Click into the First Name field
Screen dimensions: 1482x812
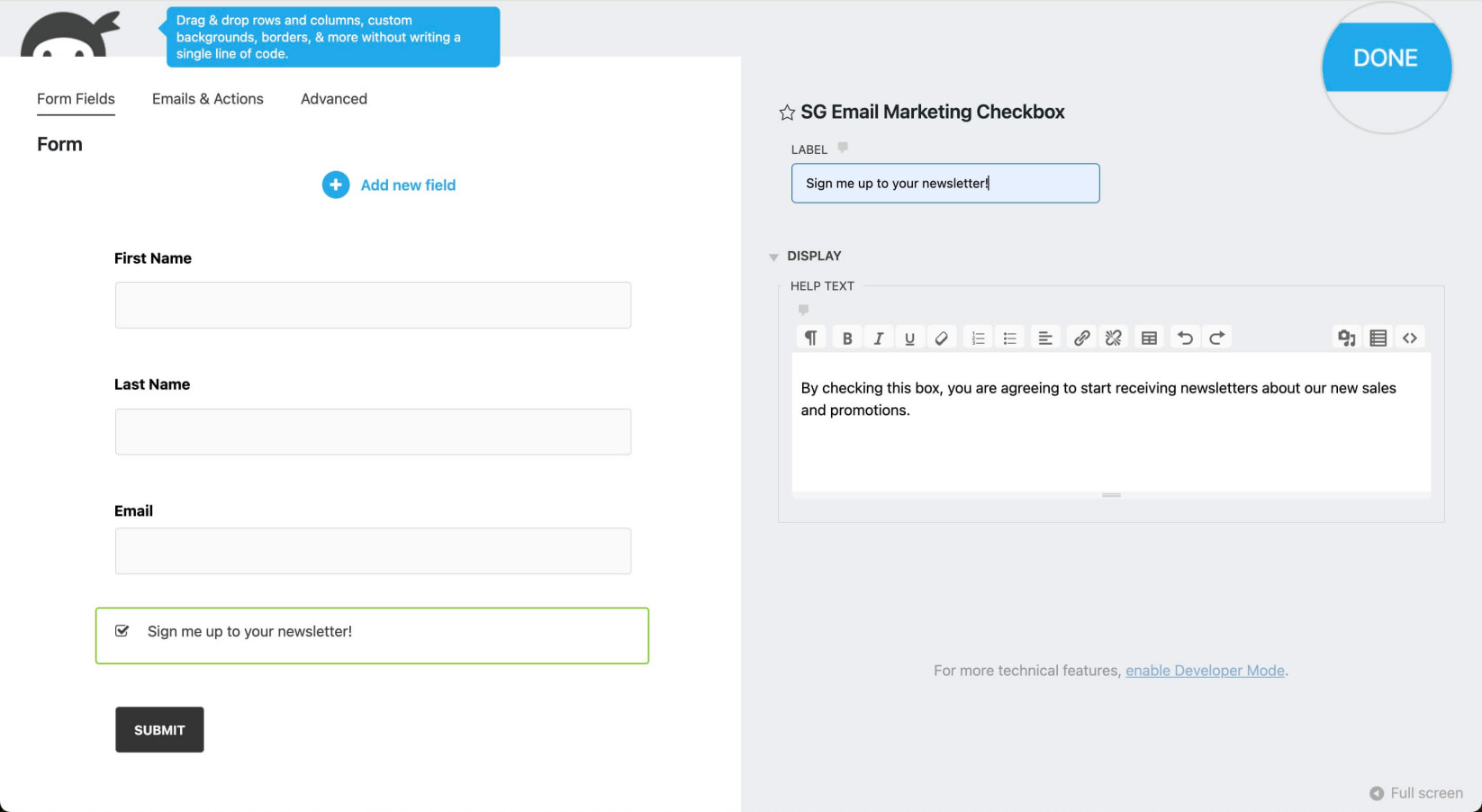pos(373,305)
